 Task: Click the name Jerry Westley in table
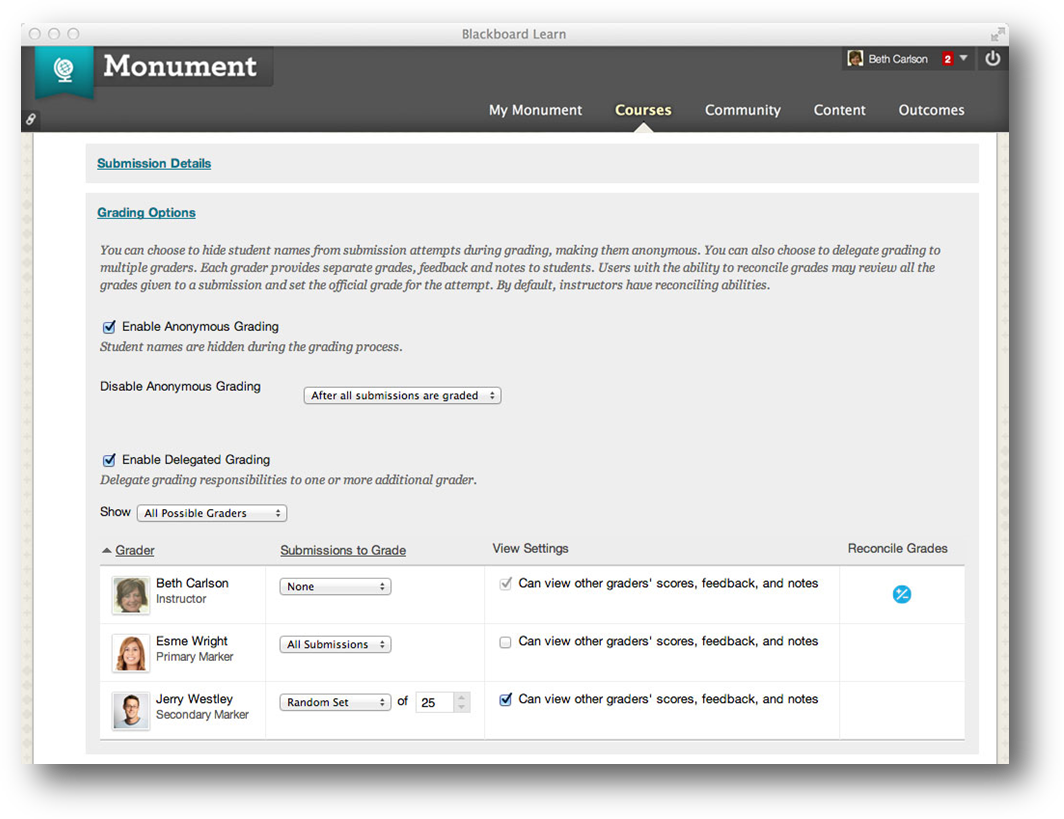click(x=194, y=699)
